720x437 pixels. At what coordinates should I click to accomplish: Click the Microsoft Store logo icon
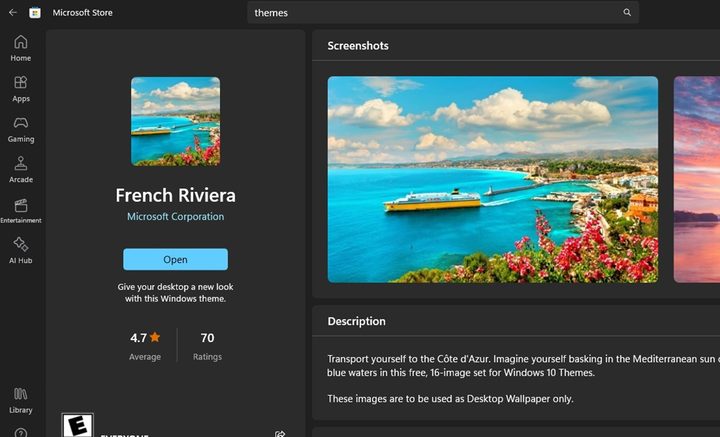(x=35, y=13)
